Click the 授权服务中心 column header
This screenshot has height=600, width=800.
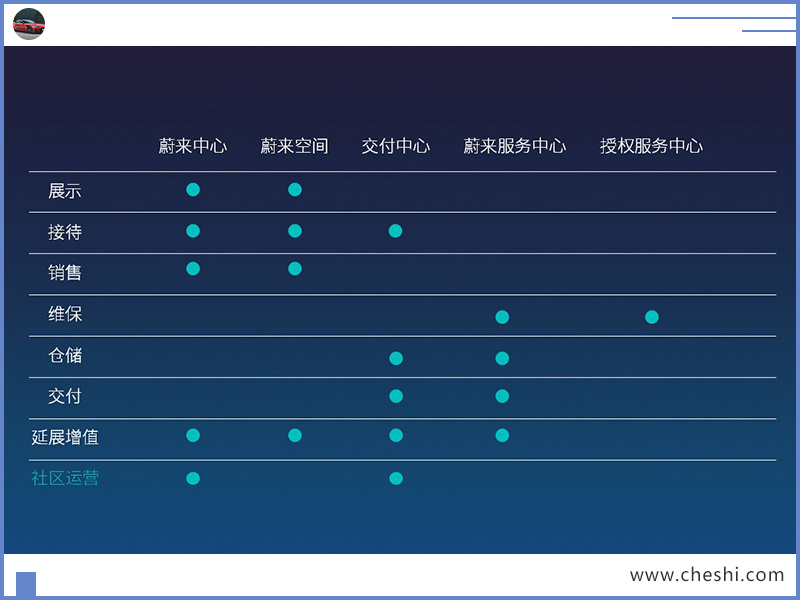coord(652,146)
